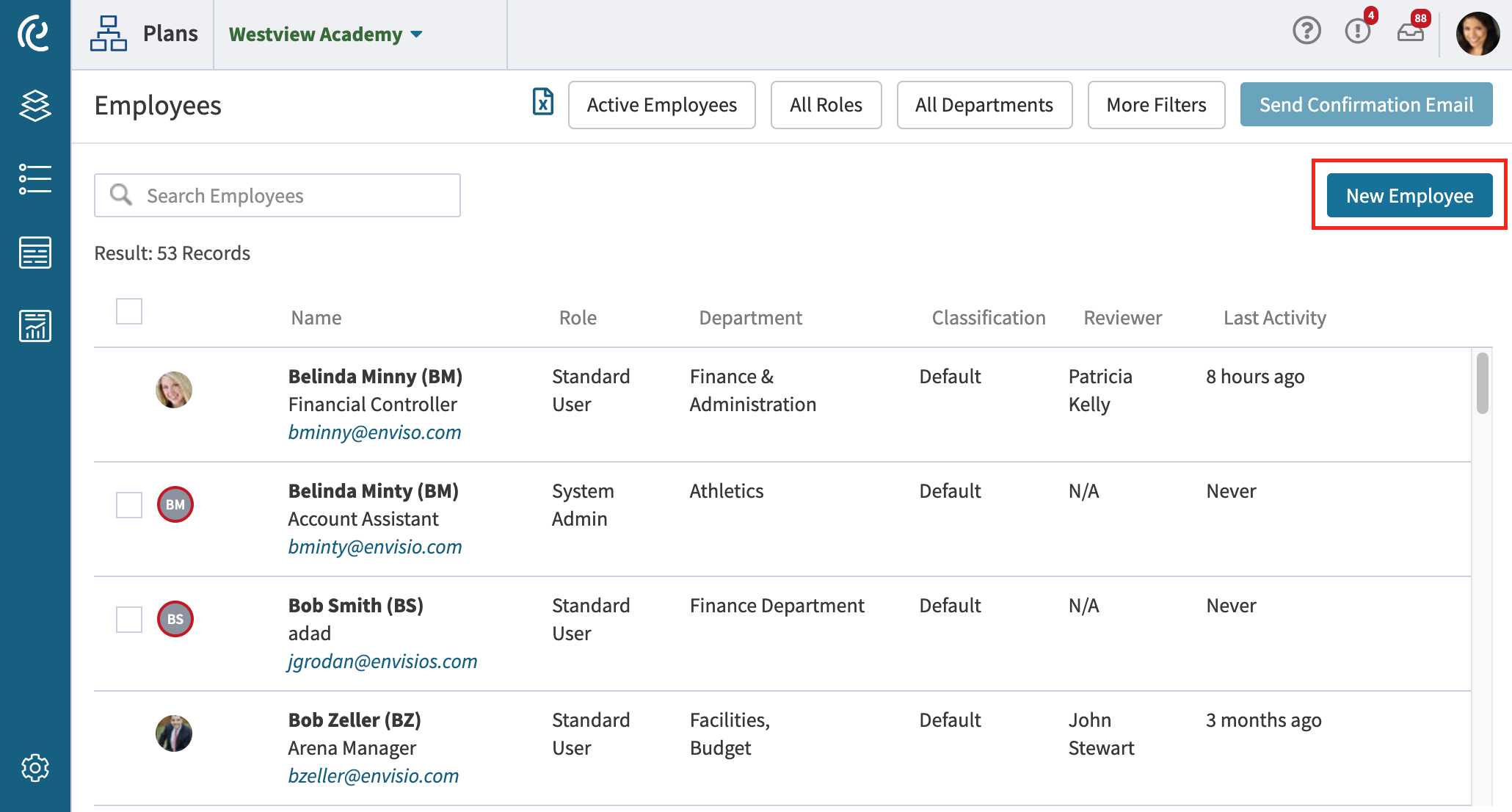Open More Filters options
This screenshot has width=1512, height=812.
(x=1156, y=104)
